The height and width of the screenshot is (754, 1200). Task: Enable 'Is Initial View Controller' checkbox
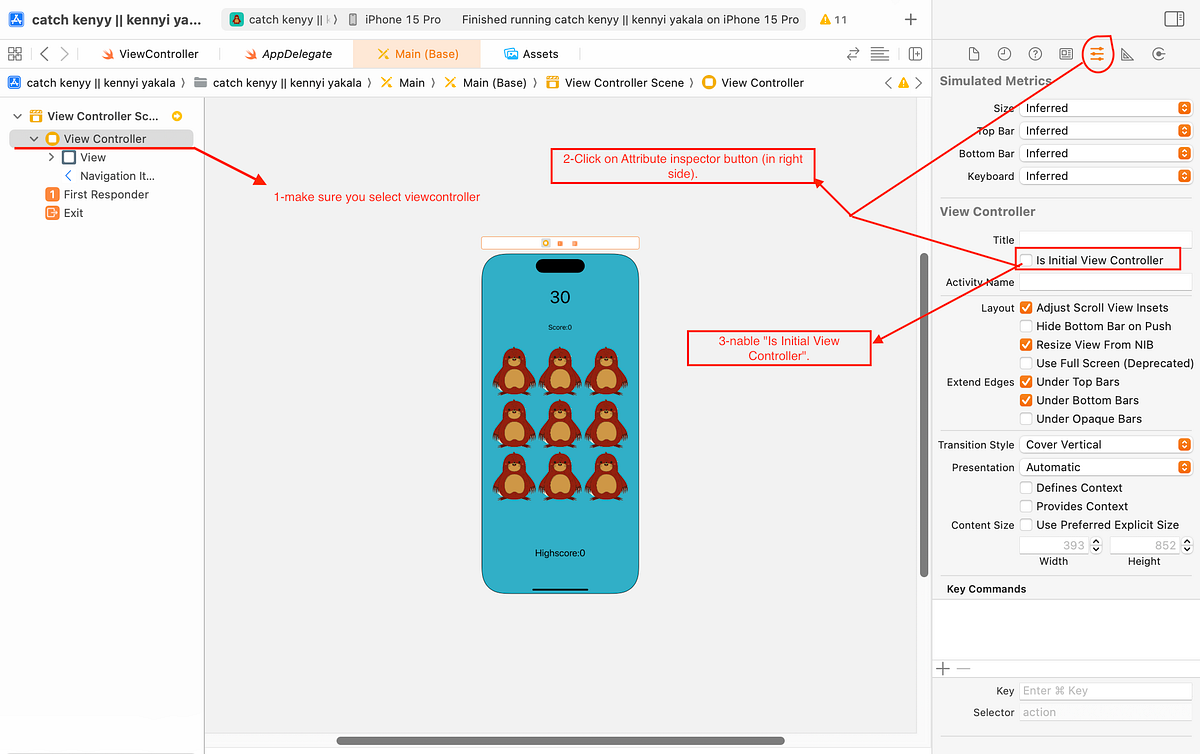point(1025,259)
